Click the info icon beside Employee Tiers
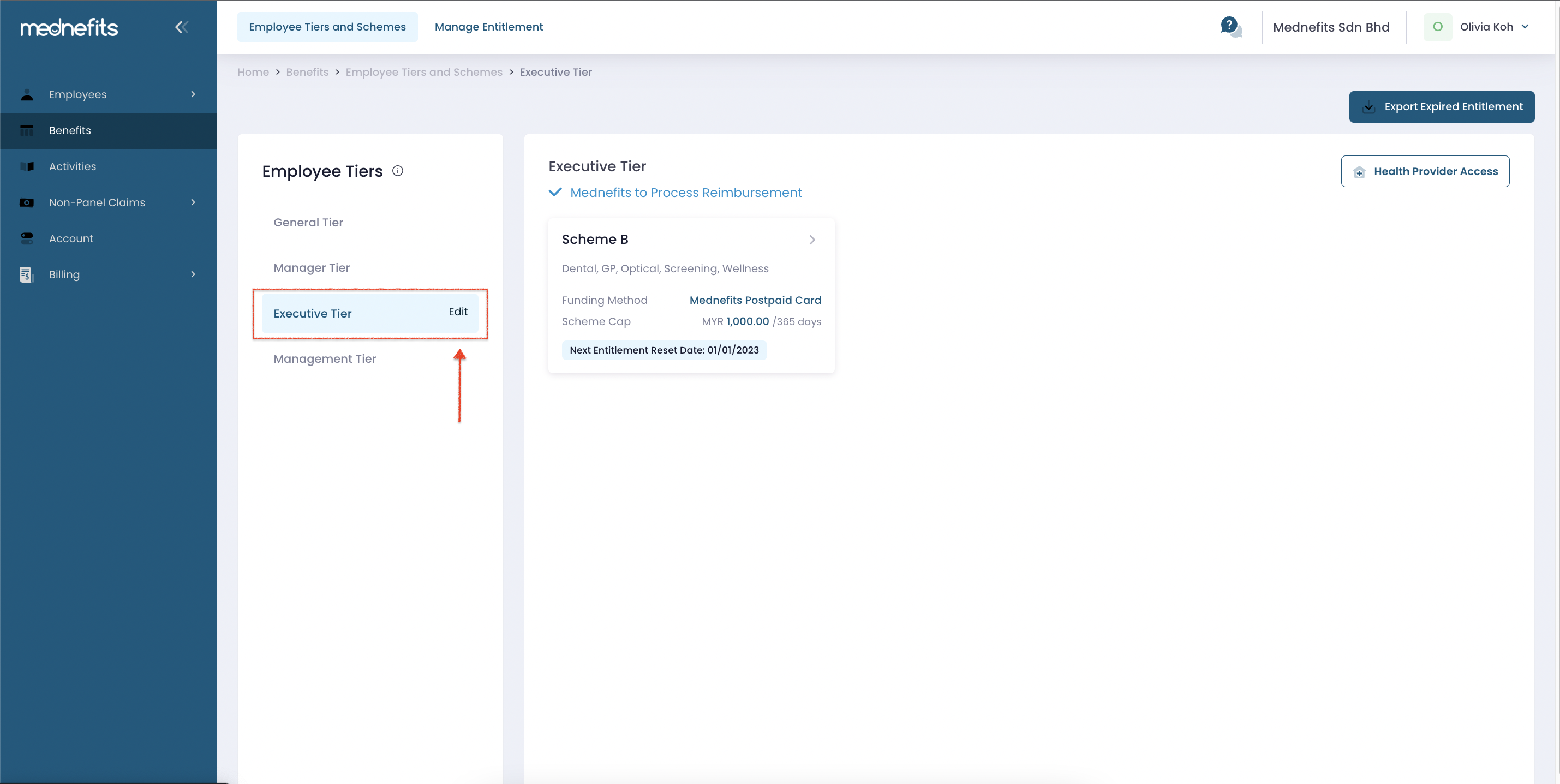The height and width of the screenshot is (784, 1560). [397, 170]
